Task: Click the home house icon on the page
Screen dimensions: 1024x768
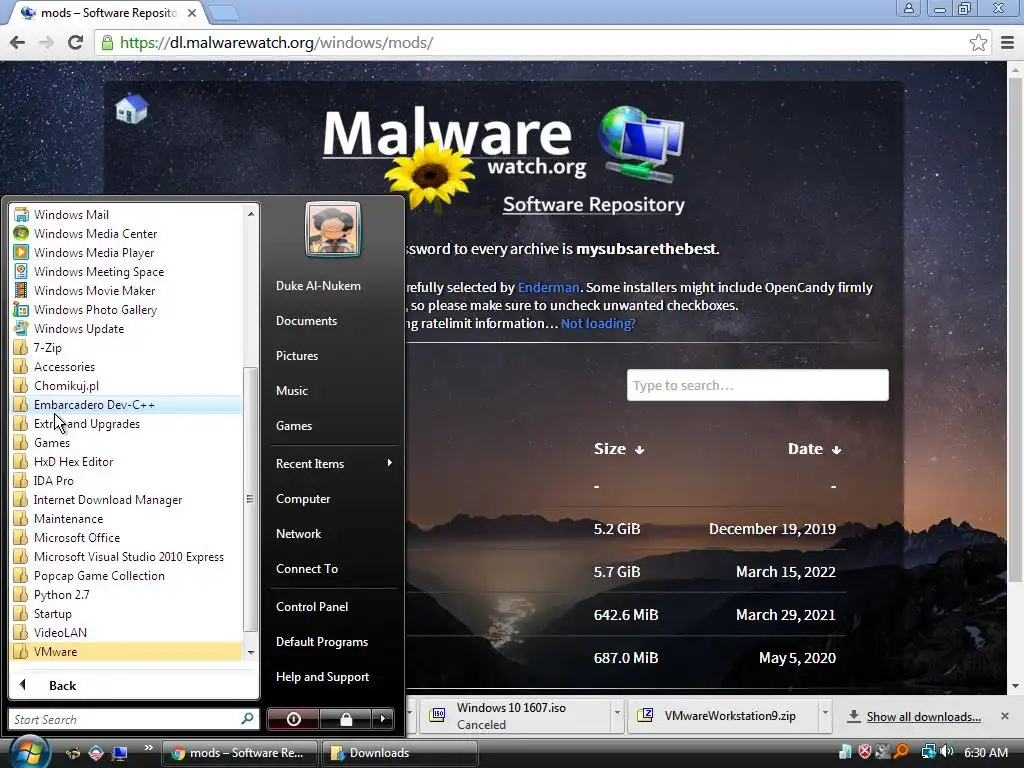Action: pyautogui.click(x=131, y=108)
